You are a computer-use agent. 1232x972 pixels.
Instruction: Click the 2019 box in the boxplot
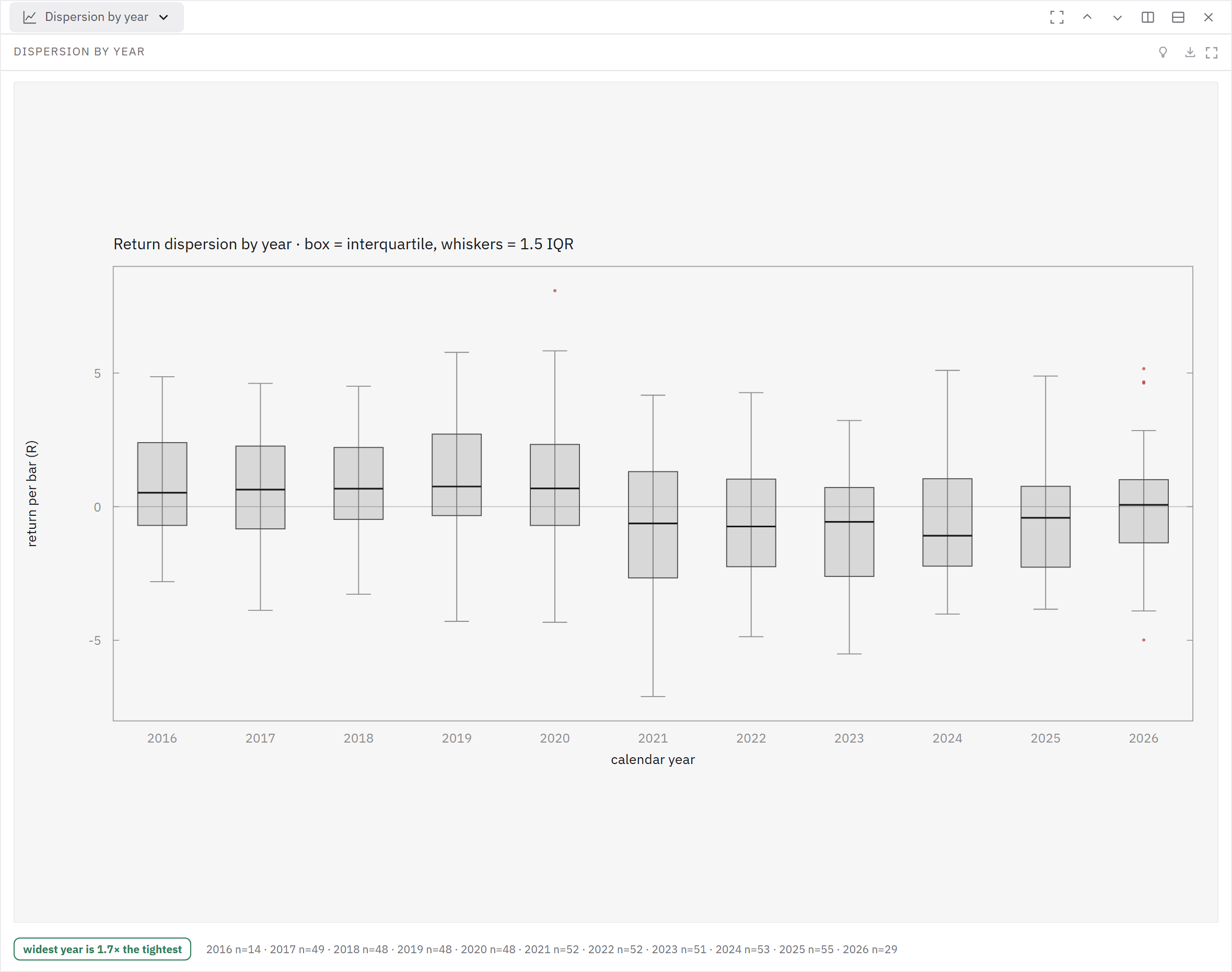pyautogui.click(x=456, y=475)
